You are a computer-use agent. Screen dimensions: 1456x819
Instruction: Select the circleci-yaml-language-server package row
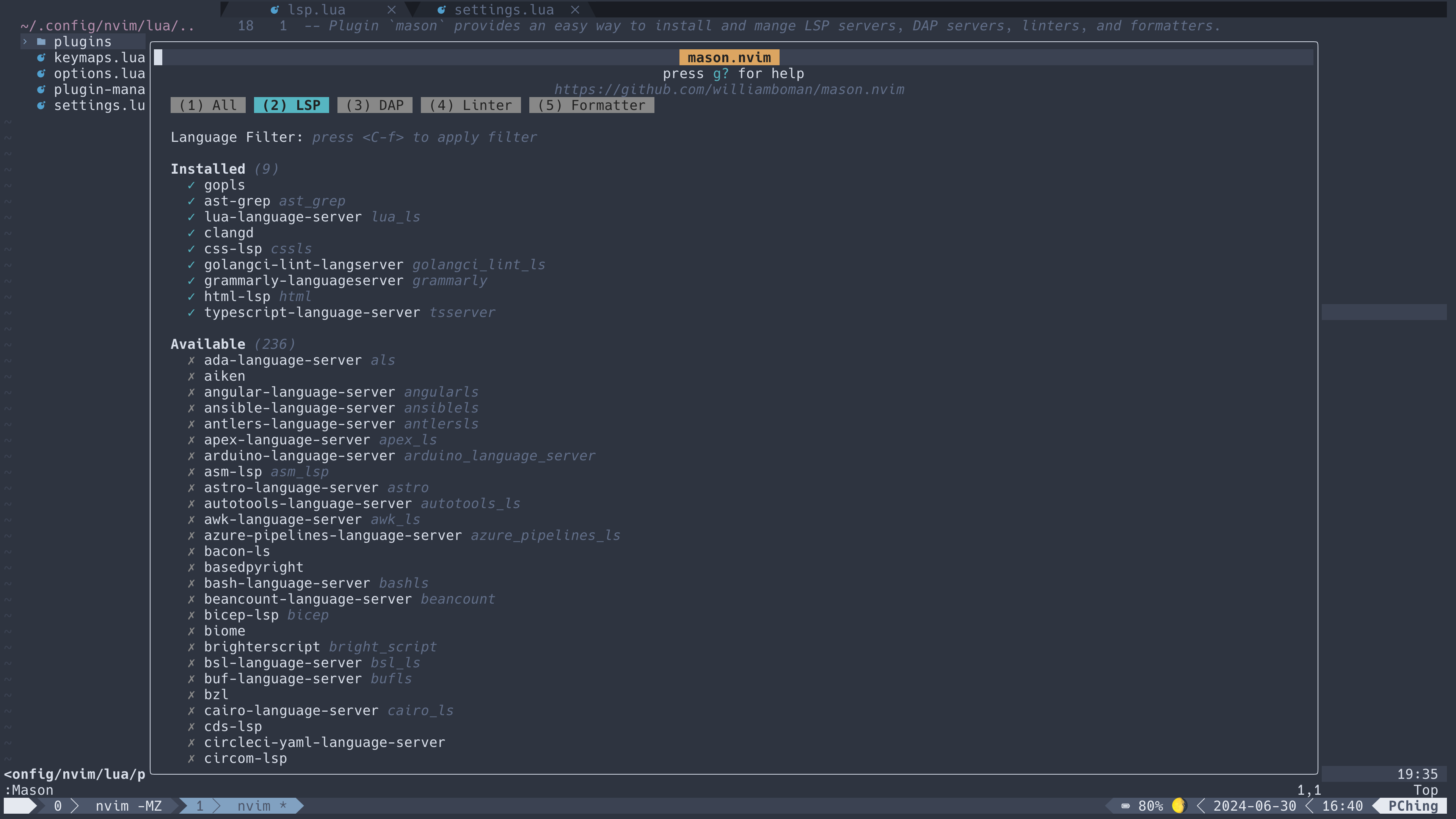(325, 743)
